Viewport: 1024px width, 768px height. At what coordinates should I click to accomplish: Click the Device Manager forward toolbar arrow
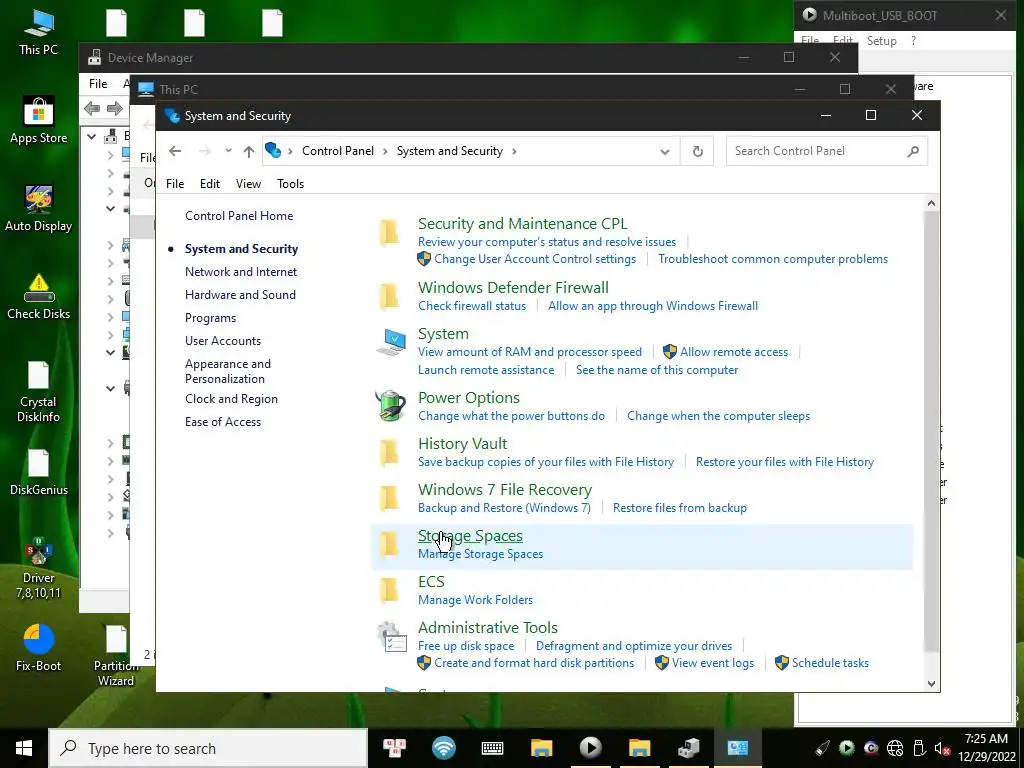click(x=115, y=108)
